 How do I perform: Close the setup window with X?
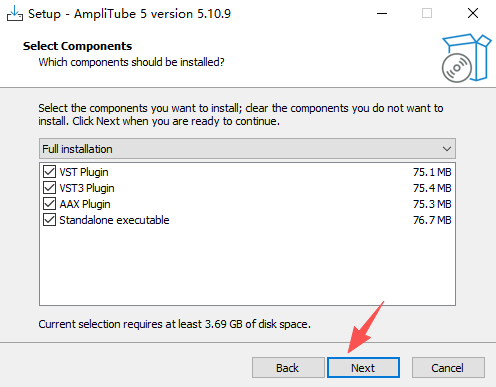pyautogui.click(x=473, y=14)
